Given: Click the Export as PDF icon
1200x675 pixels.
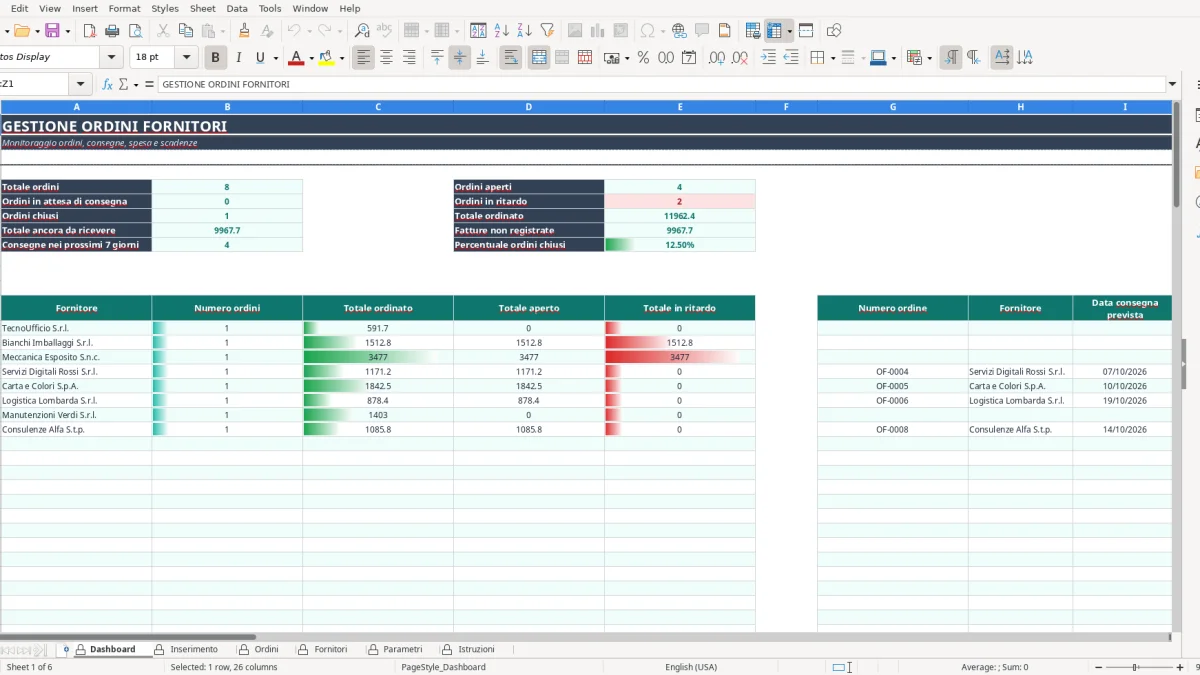Looking at the screenshot, I should point(90,31).
